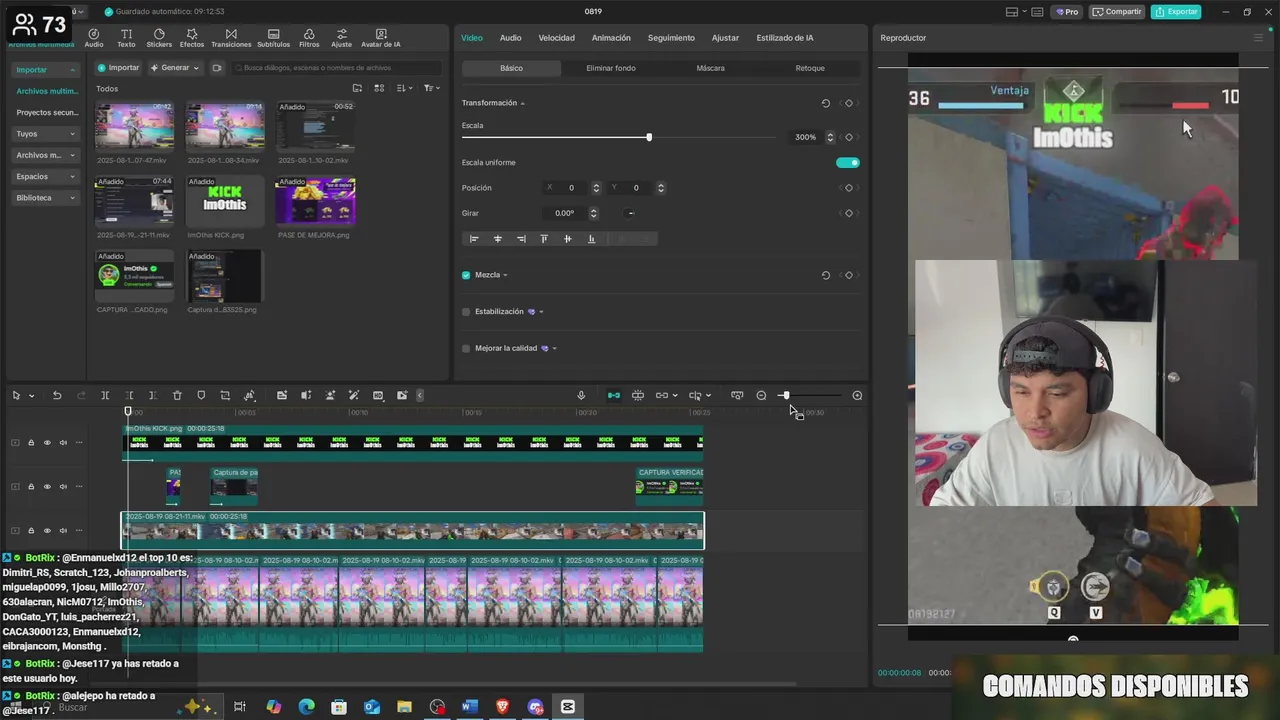Toggle the main track magnet snapping
This screenshot has width=1280, height=720.
614,395
